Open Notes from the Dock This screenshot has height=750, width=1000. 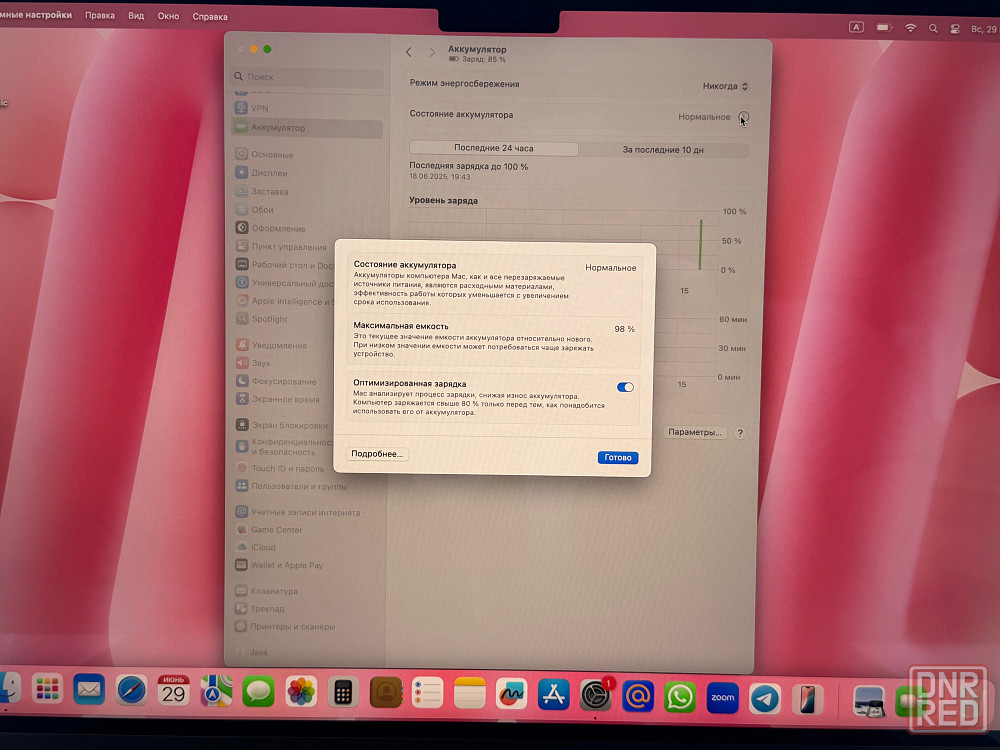470,695
